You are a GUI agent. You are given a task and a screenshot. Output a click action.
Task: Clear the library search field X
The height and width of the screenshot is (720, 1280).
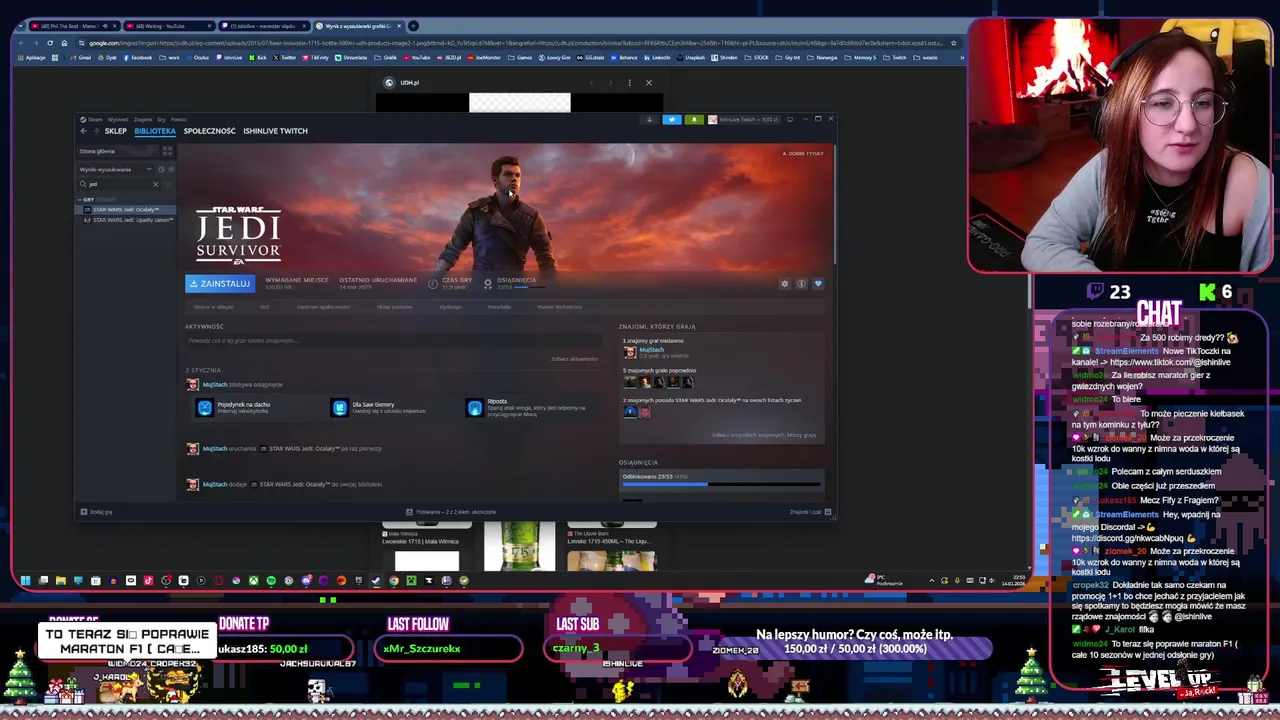point(155,184)
